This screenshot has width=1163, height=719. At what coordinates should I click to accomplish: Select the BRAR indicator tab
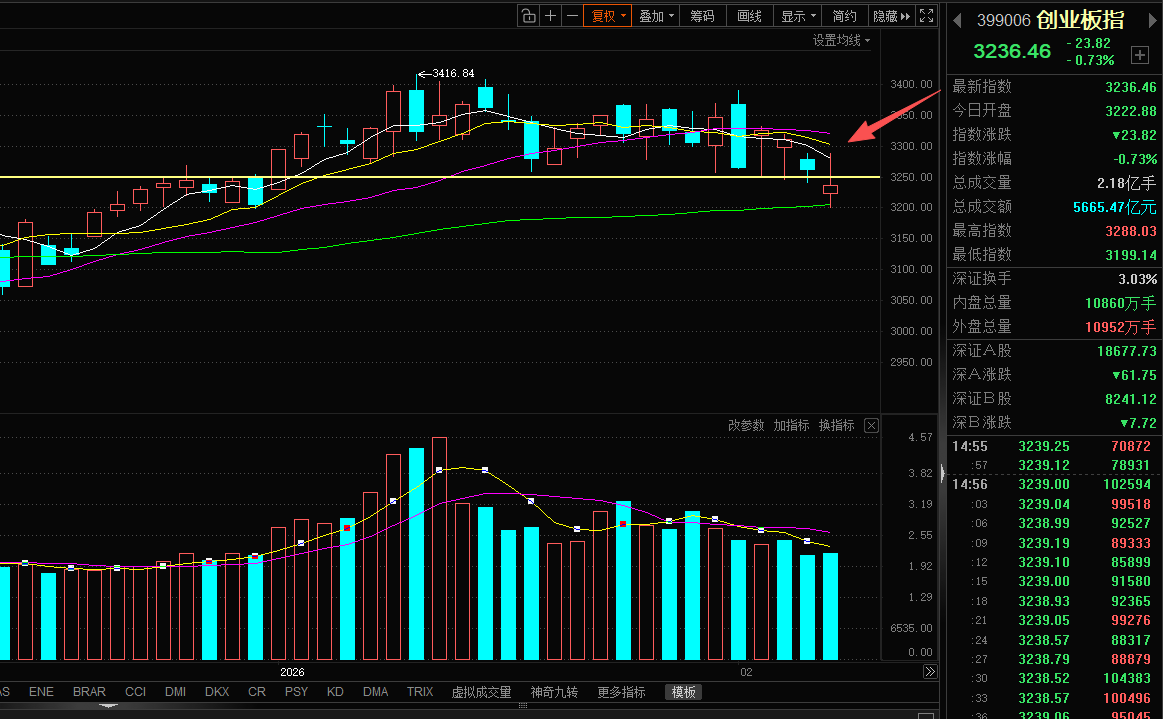(89, 692)
